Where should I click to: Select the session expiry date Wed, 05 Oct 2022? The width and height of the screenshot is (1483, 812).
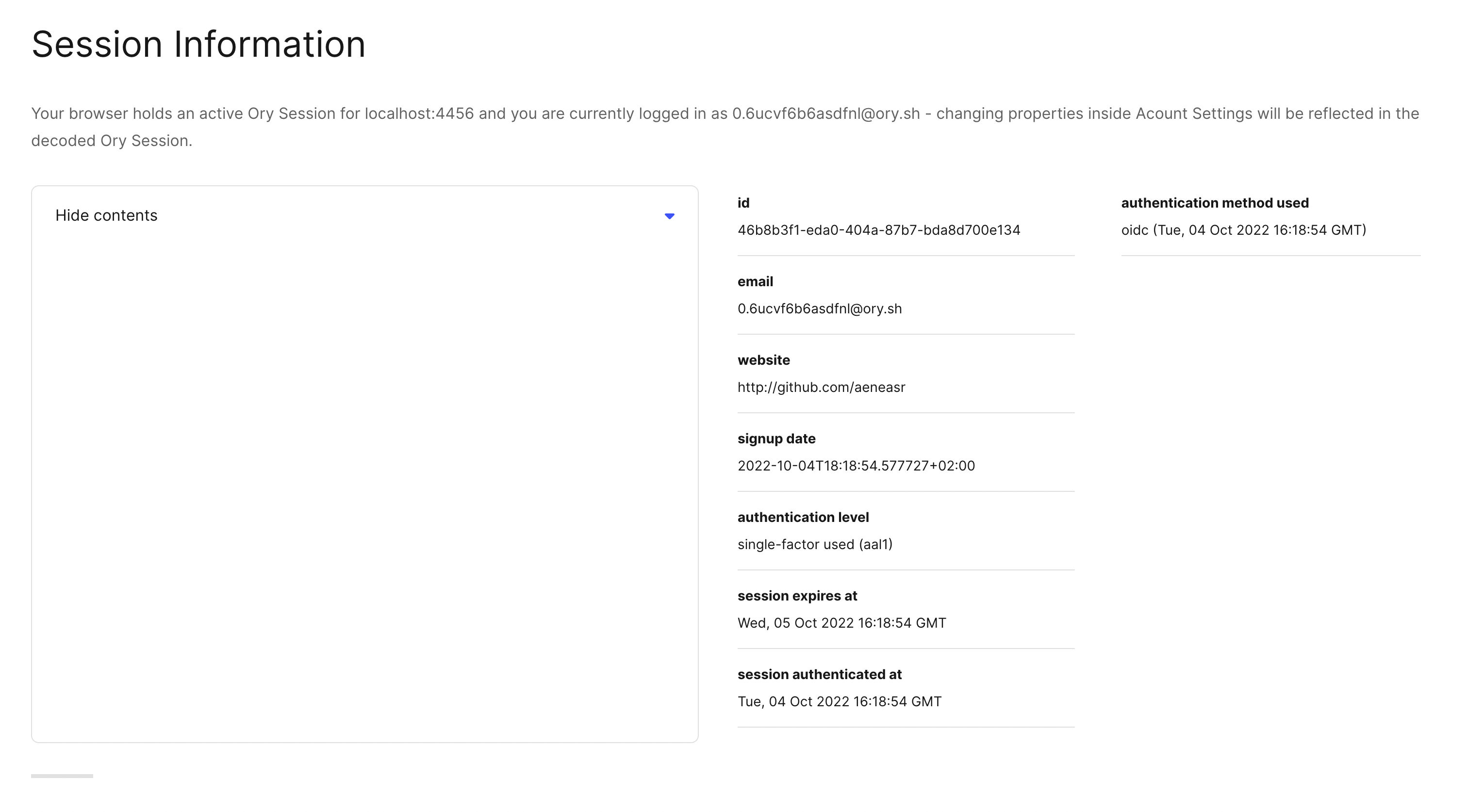(841, 623)
